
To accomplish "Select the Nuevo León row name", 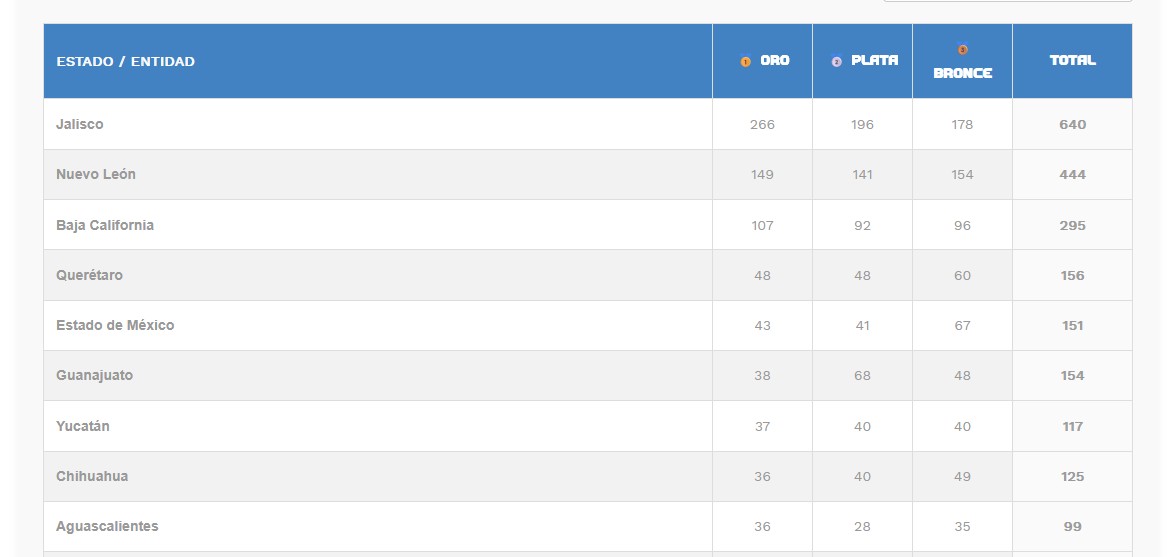I will click(96, 174).
